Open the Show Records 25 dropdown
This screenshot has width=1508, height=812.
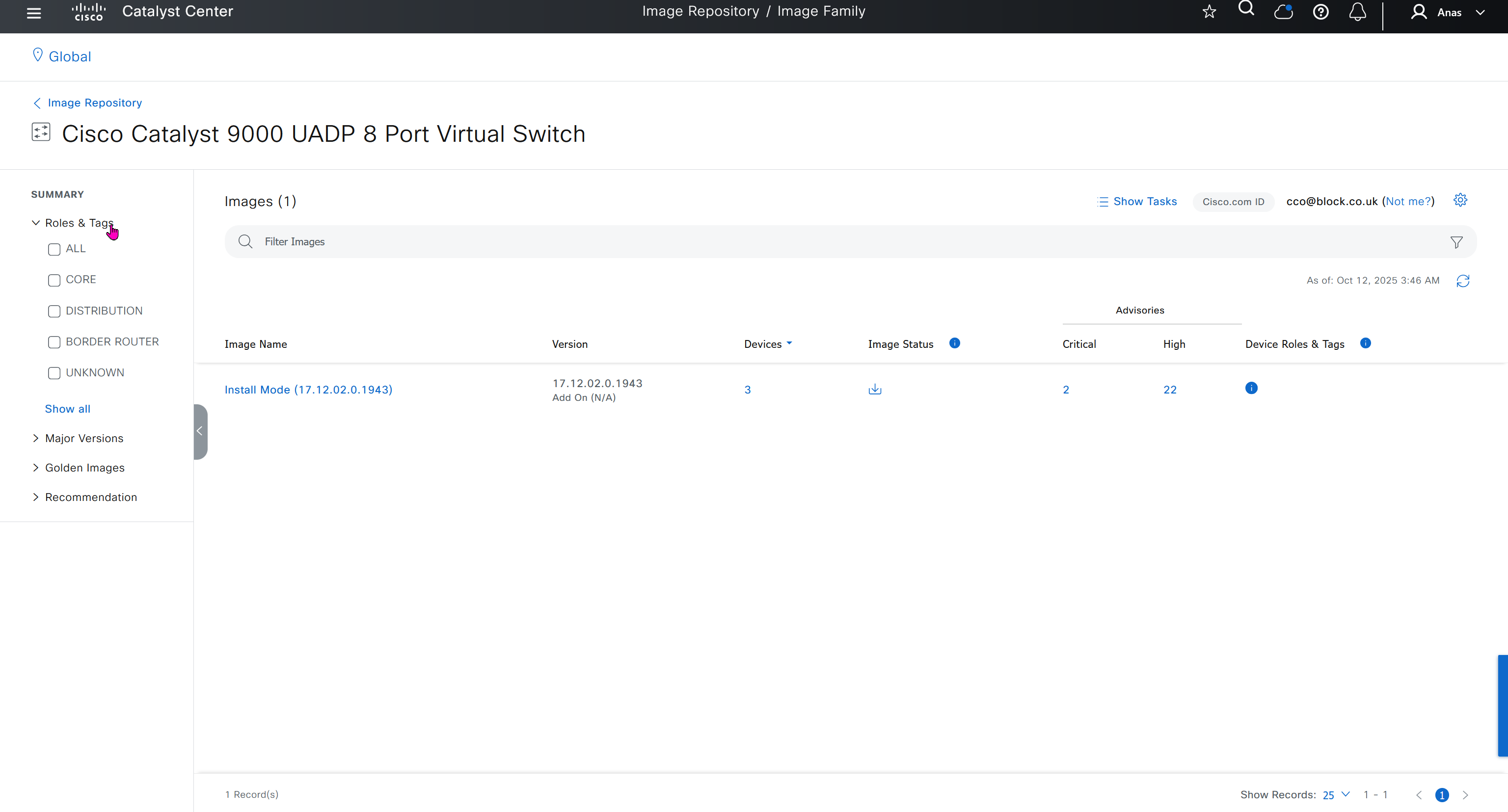coord(1336,794)
